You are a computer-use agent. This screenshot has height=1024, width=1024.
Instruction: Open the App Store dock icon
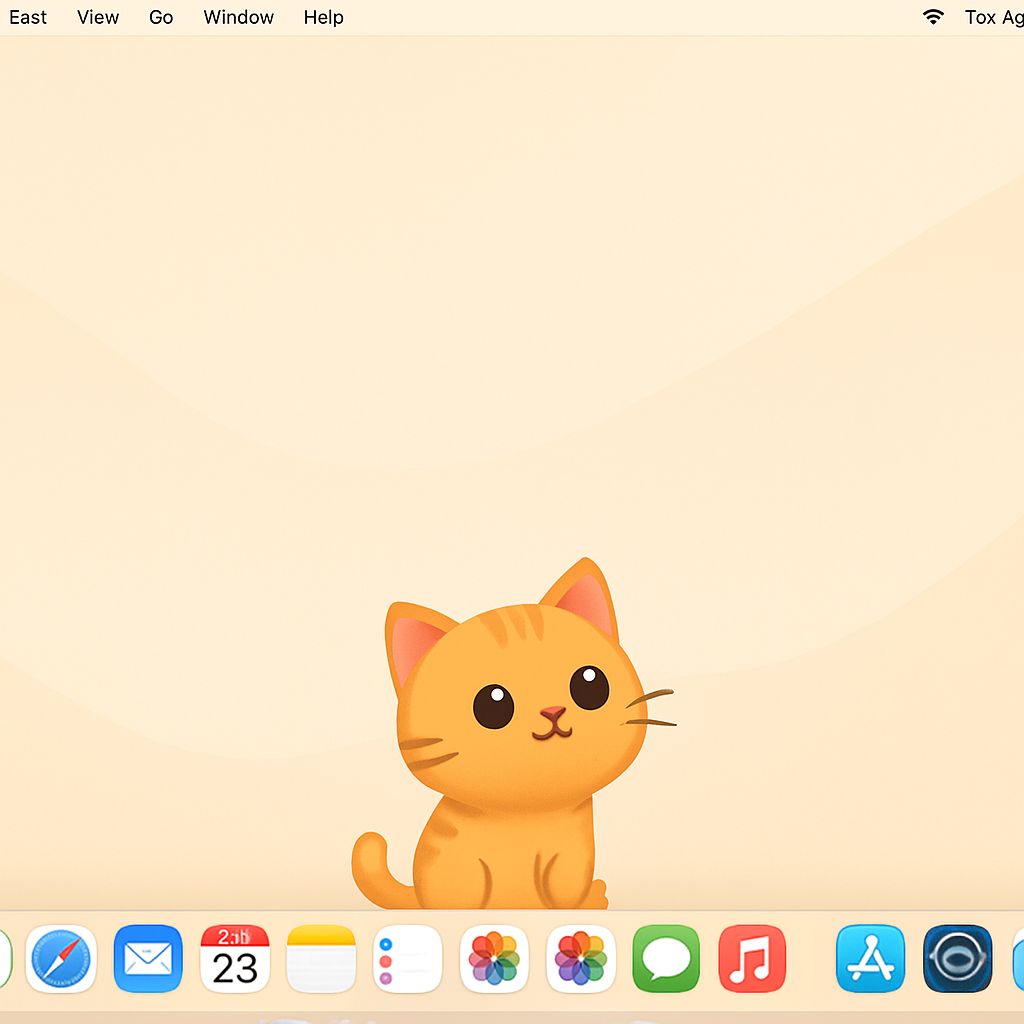pos(871,958)
